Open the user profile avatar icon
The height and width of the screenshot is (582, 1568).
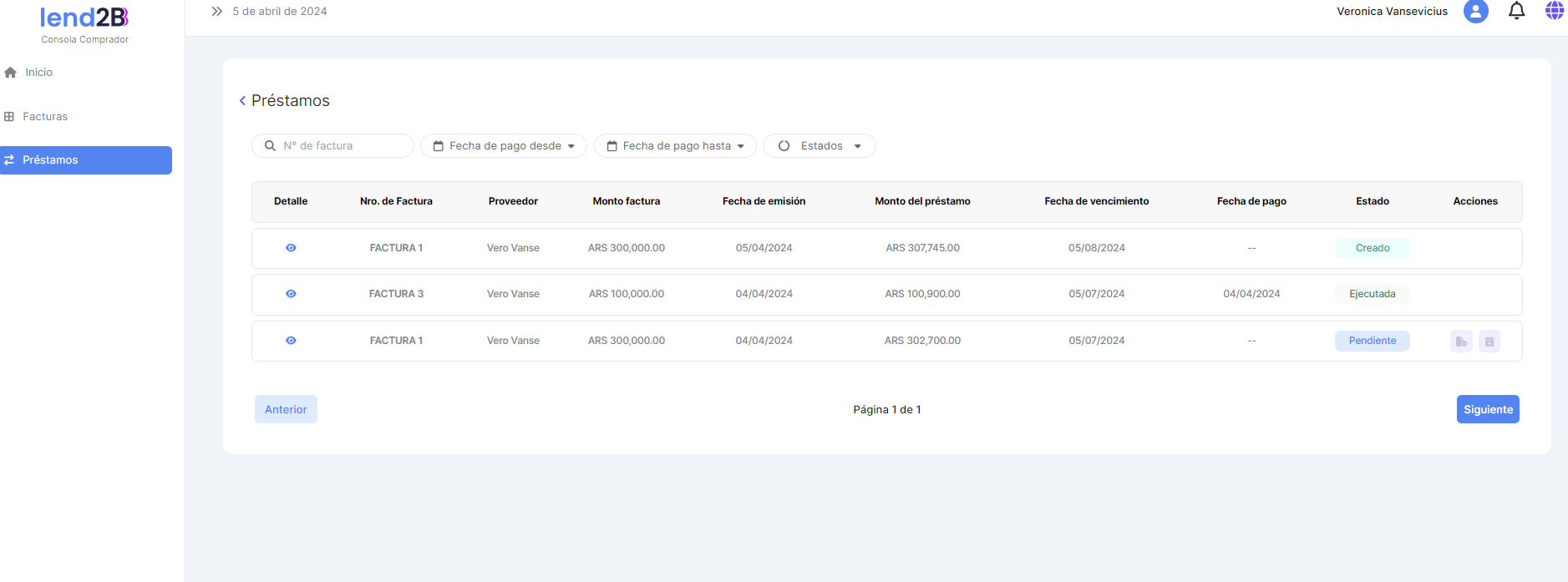pos(1475,12)
